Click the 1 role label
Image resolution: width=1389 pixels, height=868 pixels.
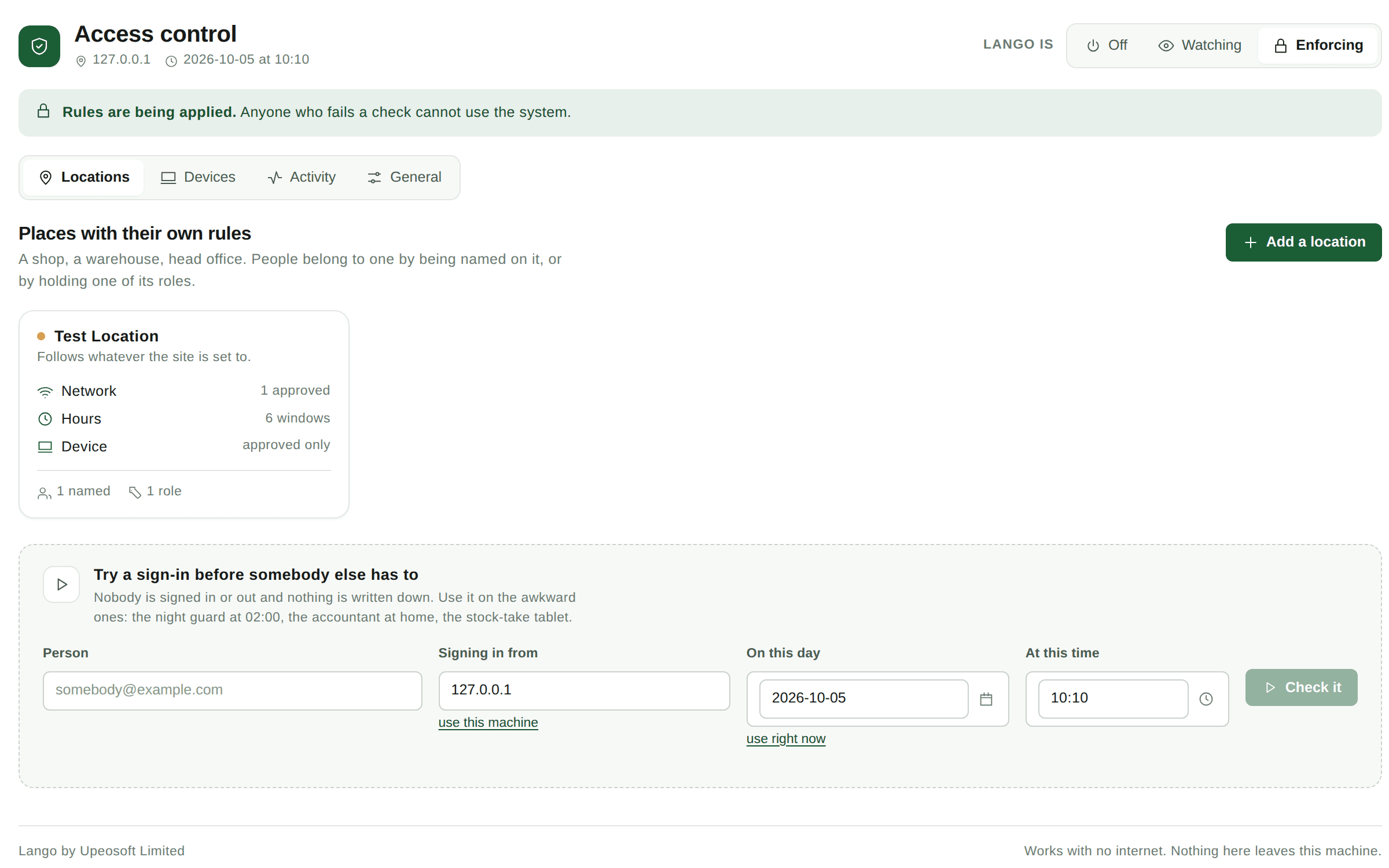coord(164,491)
